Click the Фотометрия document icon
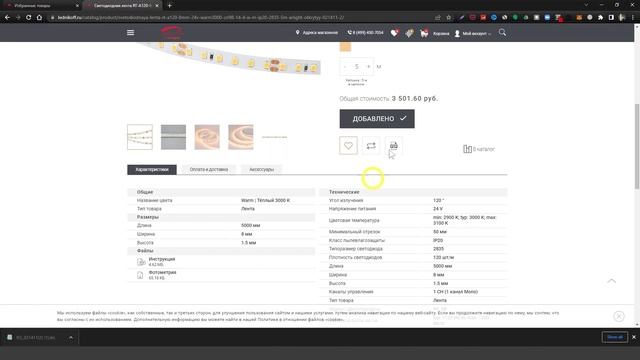The width and height of the screenshot is (640, 360). click(x=140, y=275)
